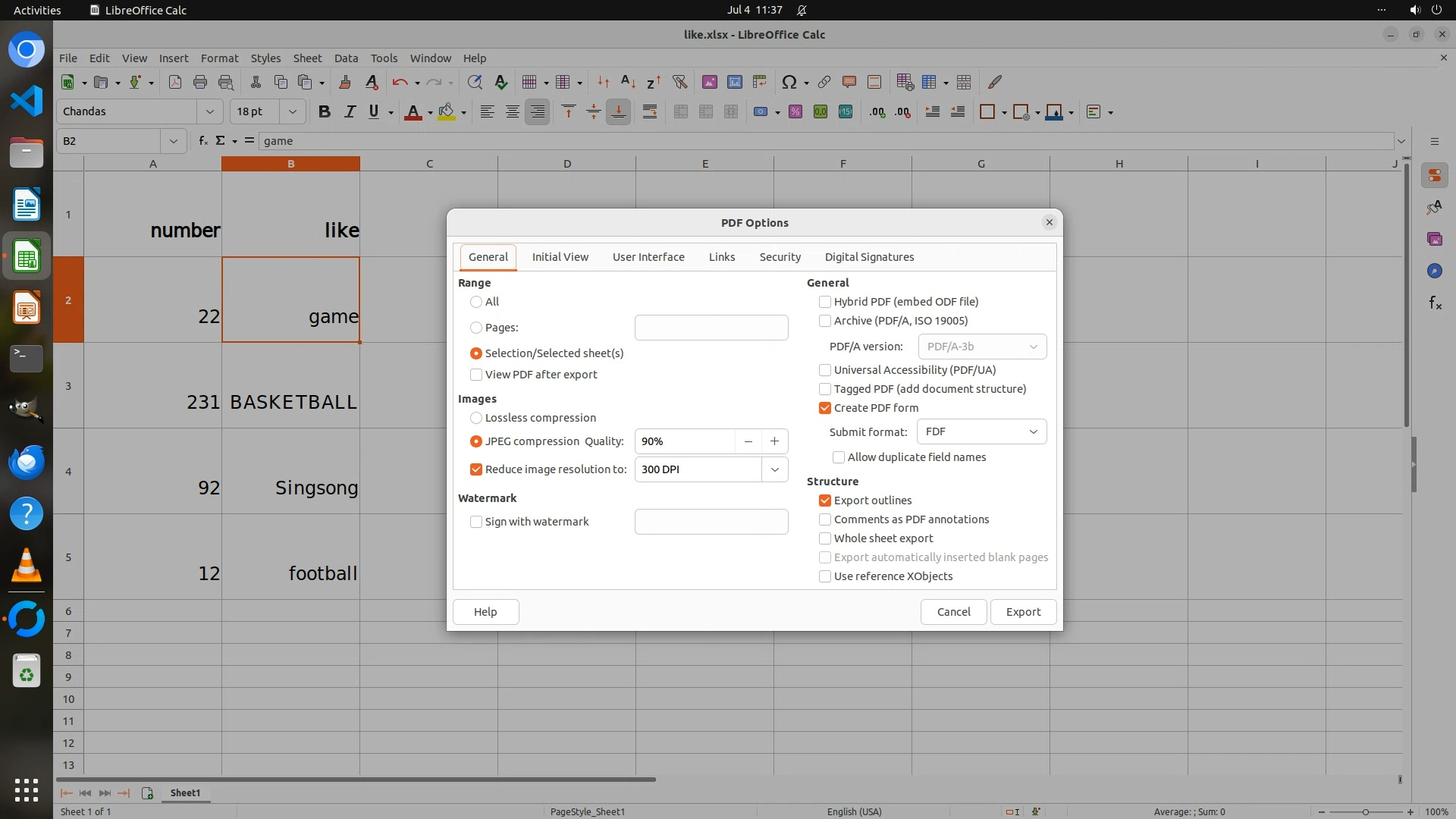Viewport: 1456px width, 819px height.
Task: Click the Align Center icon
Action: pyautogui.click(x=513, y=111)
